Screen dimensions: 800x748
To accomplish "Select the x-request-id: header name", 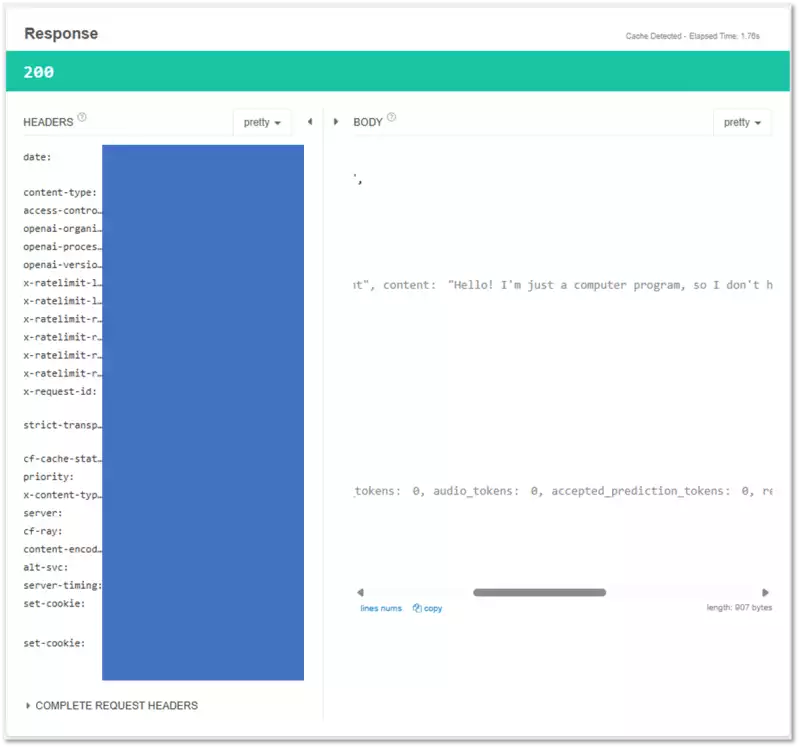I will pos(60,391).
